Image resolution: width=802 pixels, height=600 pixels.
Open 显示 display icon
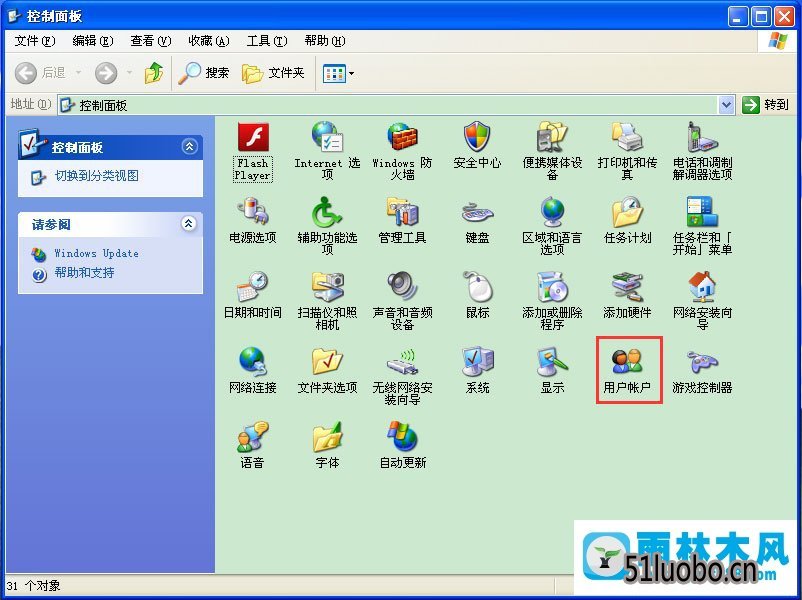click(552, 371)
